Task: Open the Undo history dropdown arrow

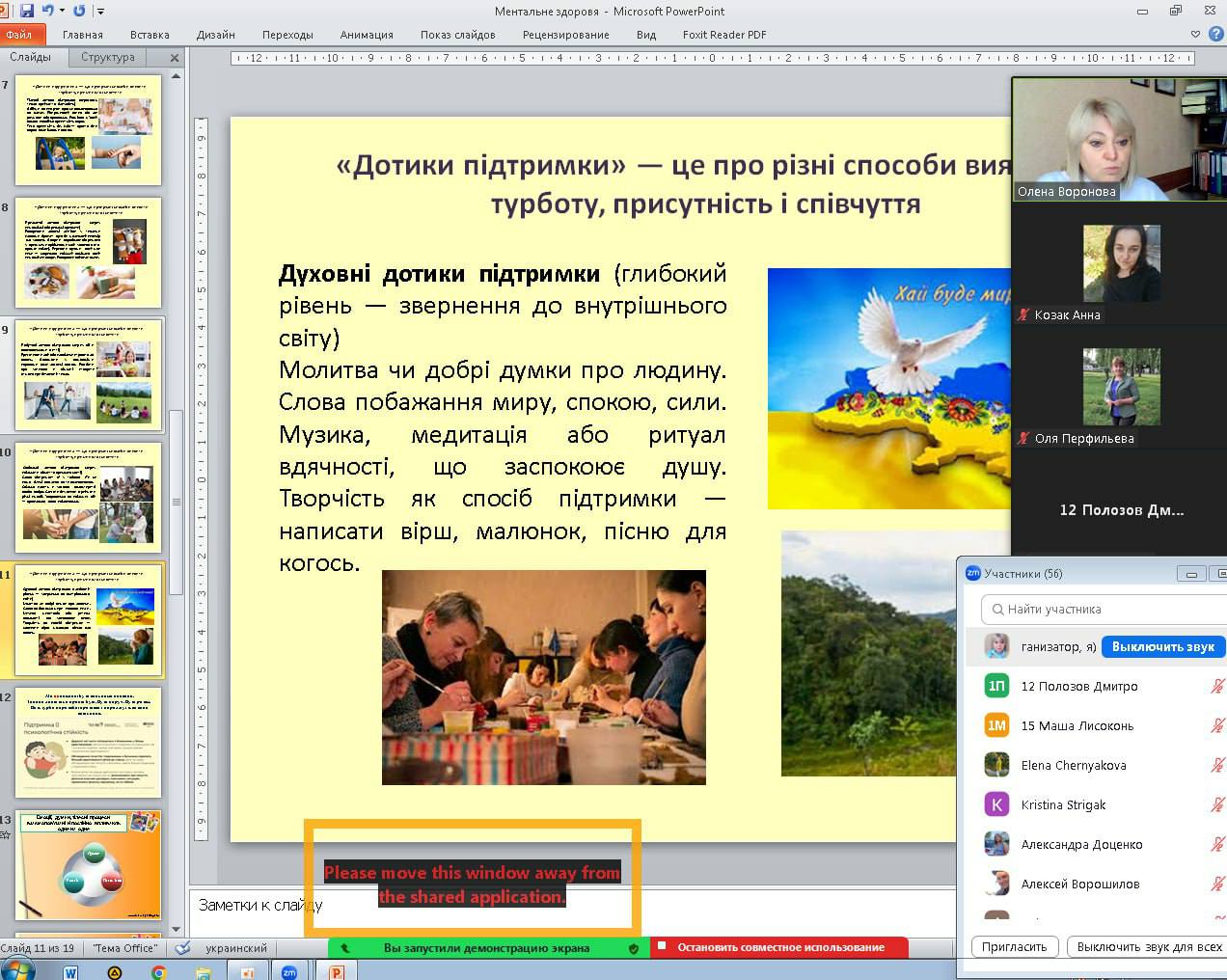Action: pos(62,11)
